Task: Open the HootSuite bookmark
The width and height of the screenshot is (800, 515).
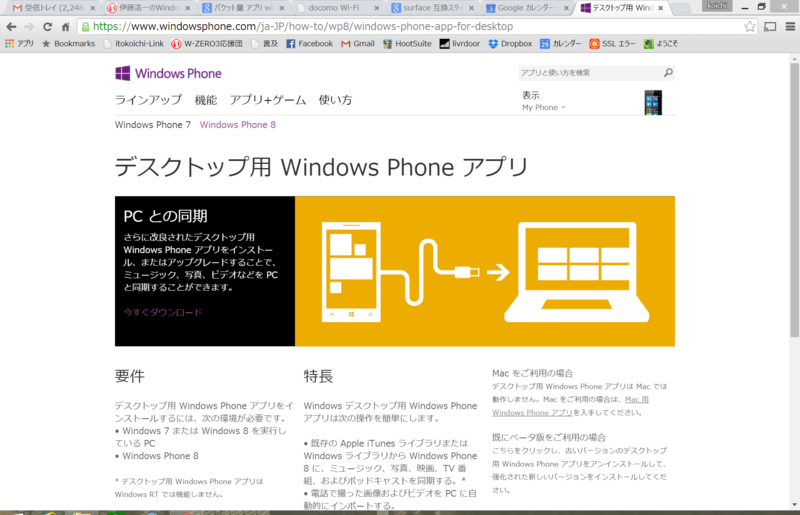Action: point(407,44)
